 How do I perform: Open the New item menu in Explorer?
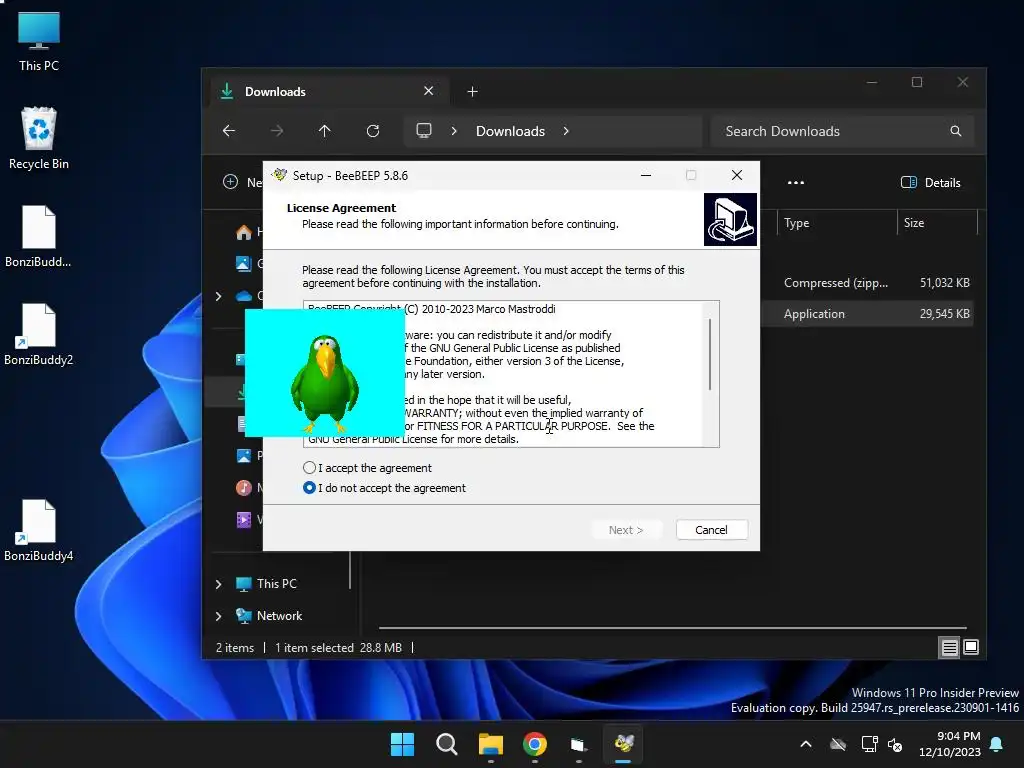tap(243, 182)
